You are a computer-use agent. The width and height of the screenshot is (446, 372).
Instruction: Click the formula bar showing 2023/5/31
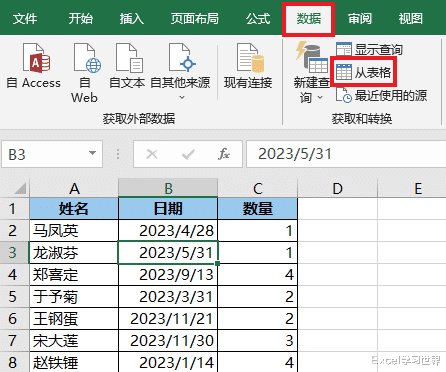[346, 154]
